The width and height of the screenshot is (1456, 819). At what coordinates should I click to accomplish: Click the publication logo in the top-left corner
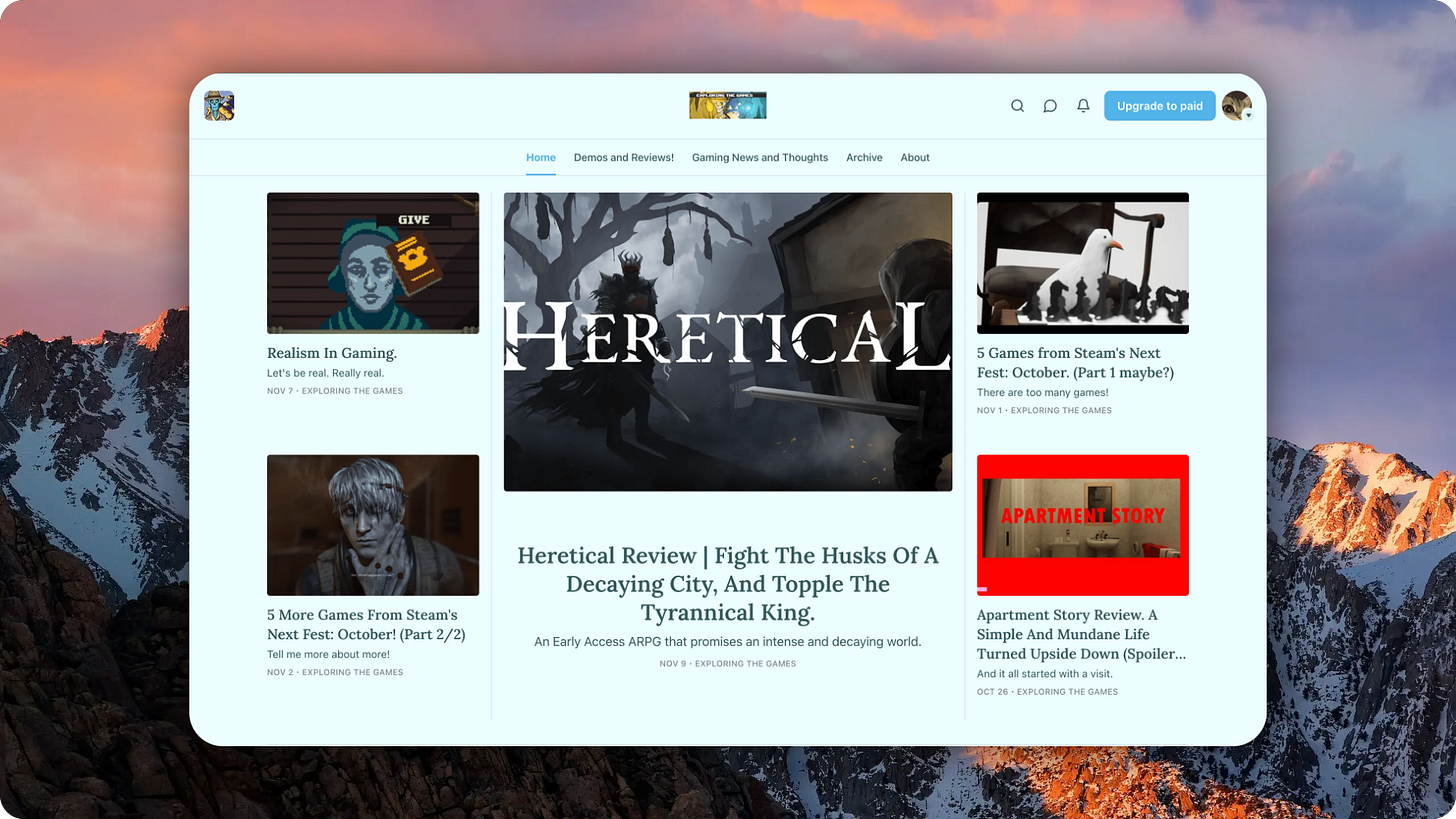coord(219,105)
